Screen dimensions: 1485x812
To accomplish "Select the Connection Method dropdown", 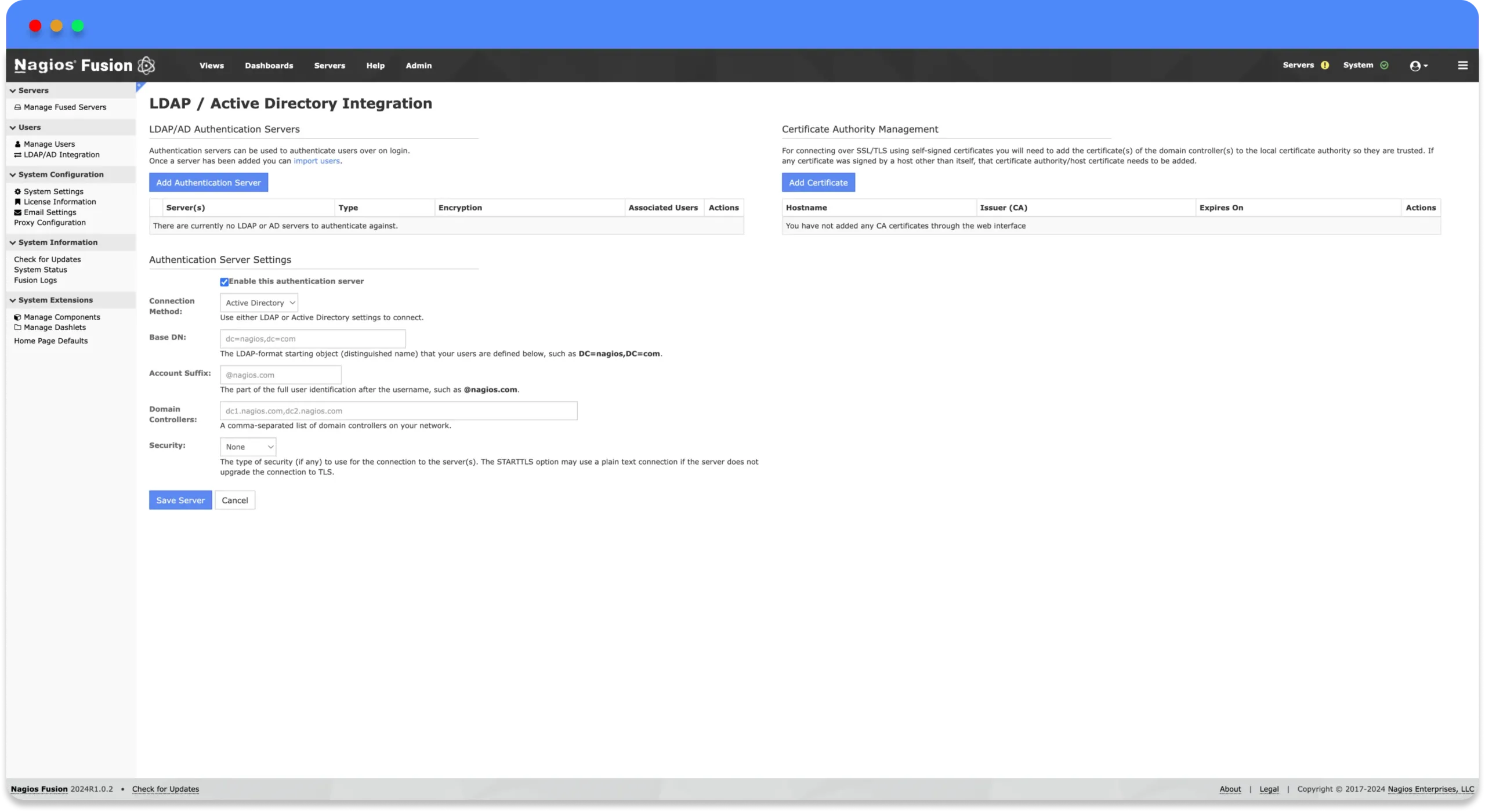I will pos(258,302).
